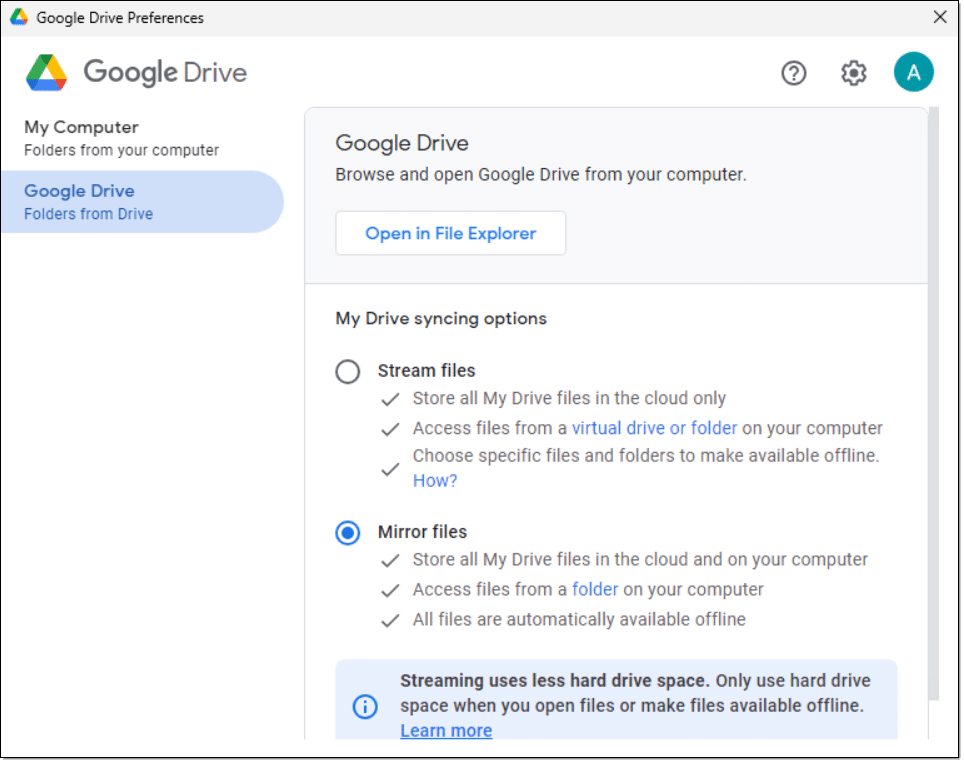Click the 'folder' link under Mirror files

[595, 589]
